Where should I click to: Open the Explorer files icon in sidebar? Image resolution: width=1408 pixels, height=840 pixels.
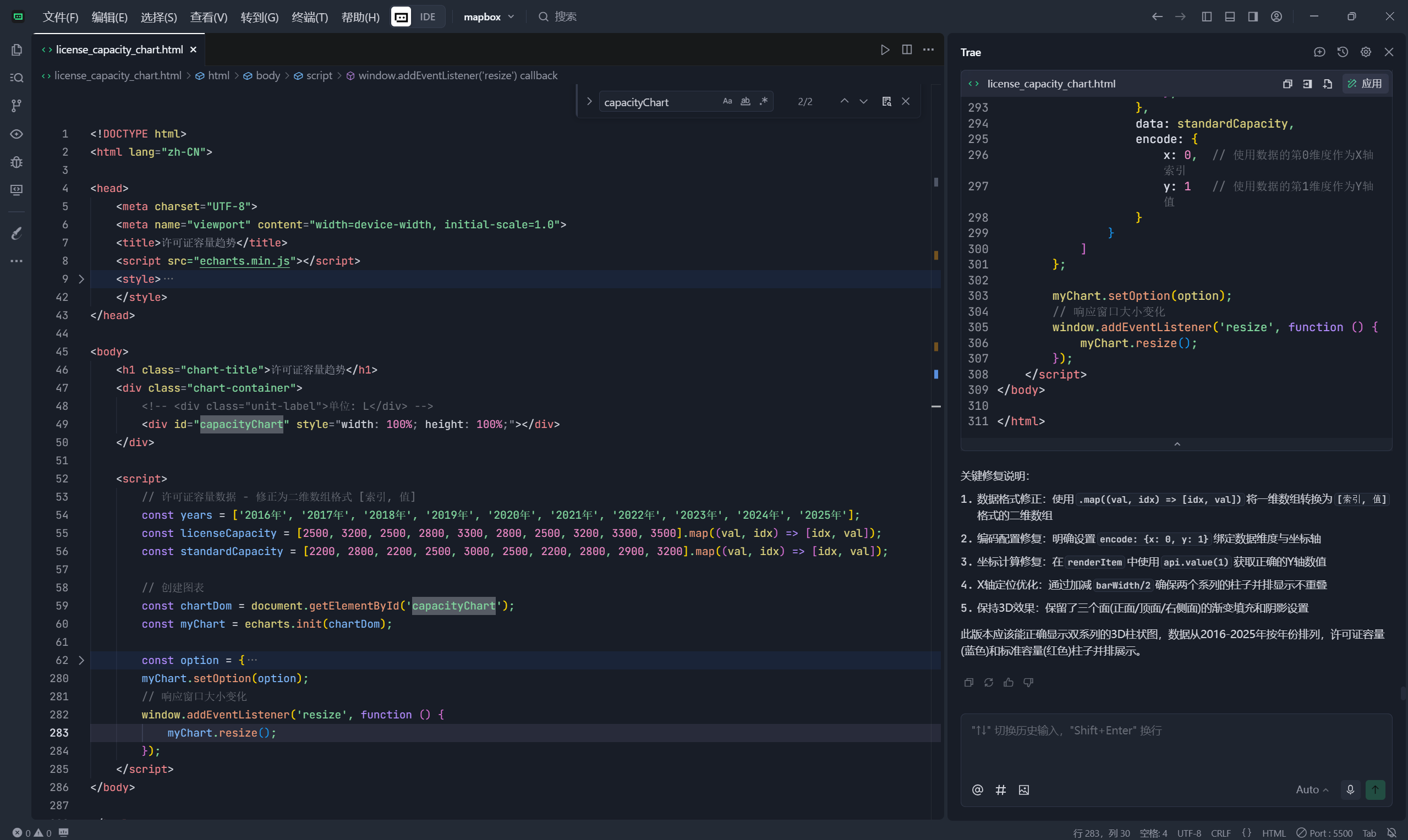click(17, 50)
